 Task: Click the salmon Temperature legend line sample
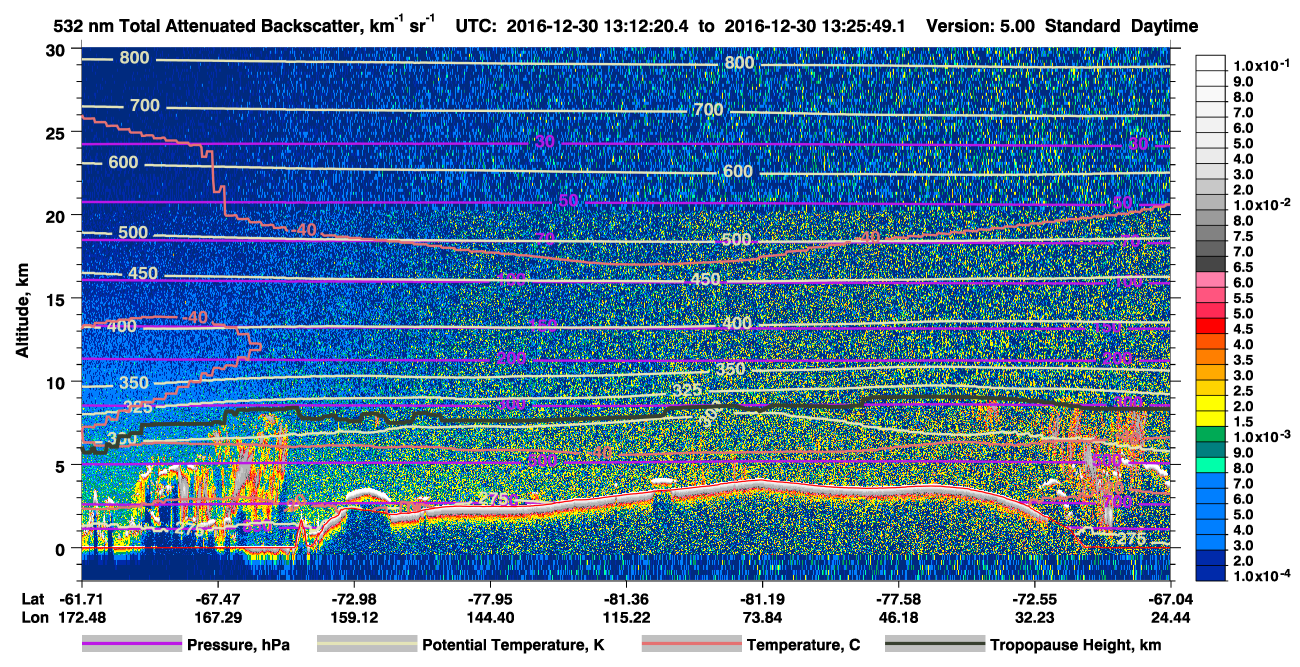(x=690, y=645)
